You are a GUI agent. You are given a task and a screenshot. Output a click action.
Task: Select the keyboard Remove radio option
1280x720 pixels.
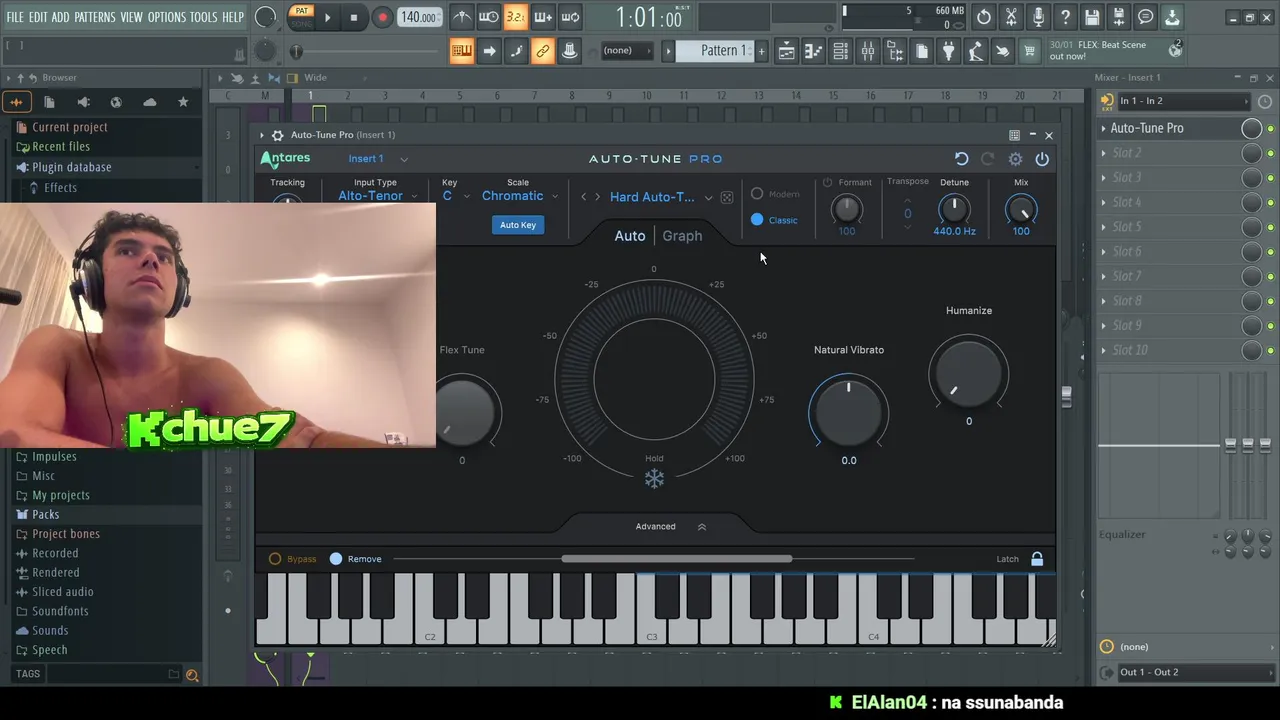point(336,559)
